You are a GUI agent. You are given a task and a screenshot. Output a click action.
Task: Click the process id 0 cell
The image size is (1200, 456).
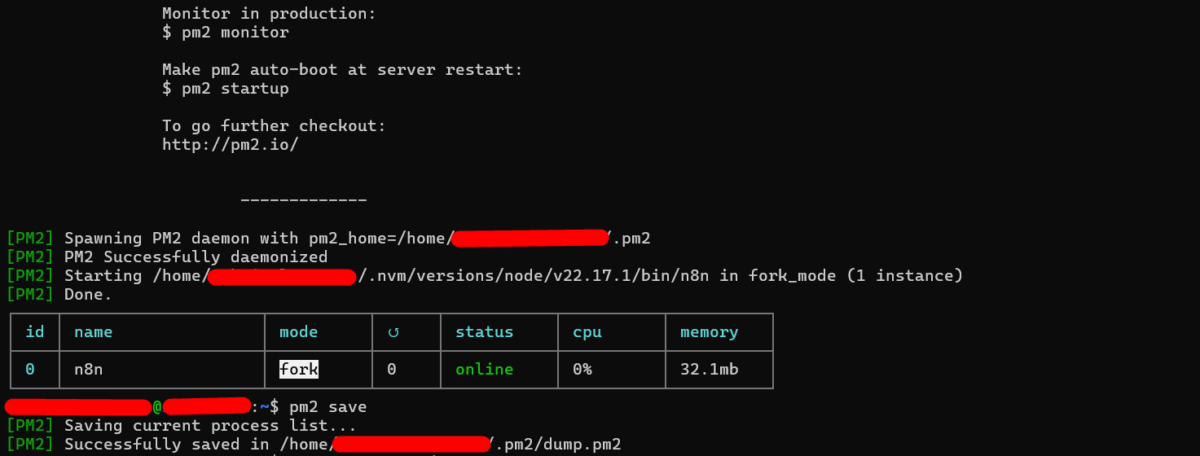30,369
